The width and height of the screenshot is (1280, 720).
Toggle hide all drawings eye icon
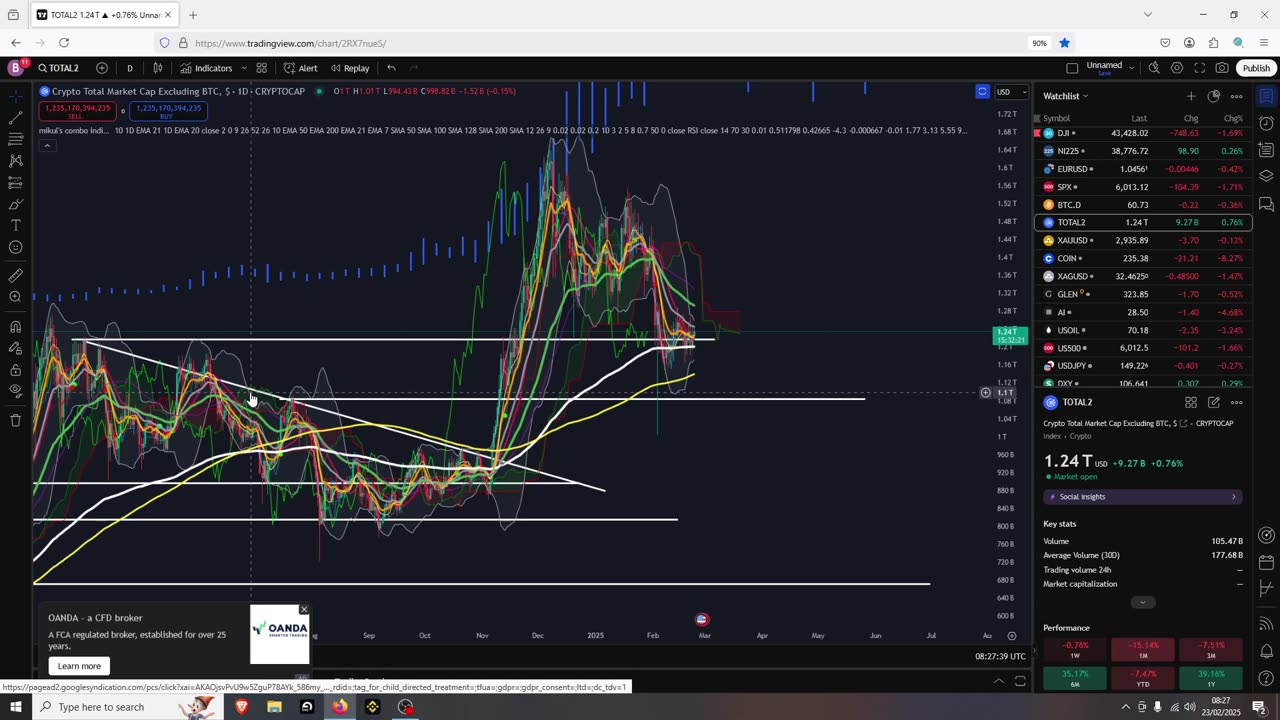pyautogui.click(x=15, y=391)
